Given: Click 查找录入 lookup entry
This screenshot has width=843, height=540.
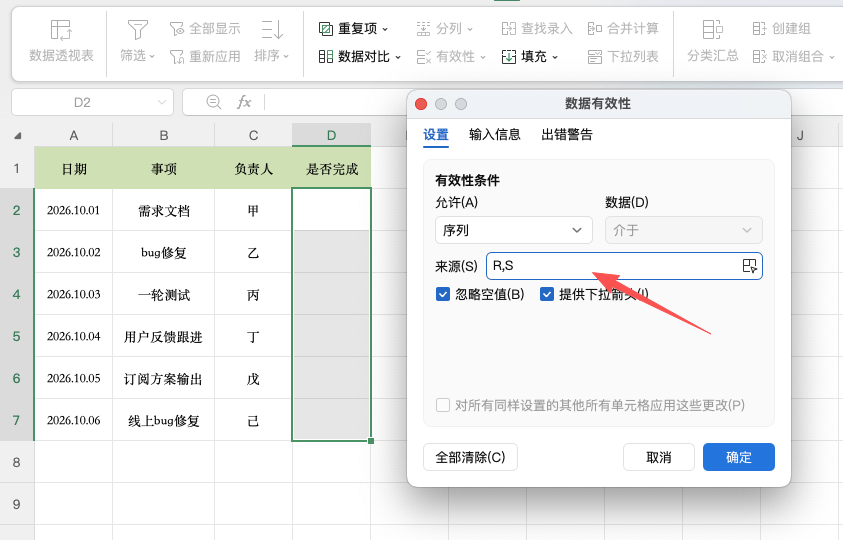Looking at the screenshot, I should (x=537, y=29).
